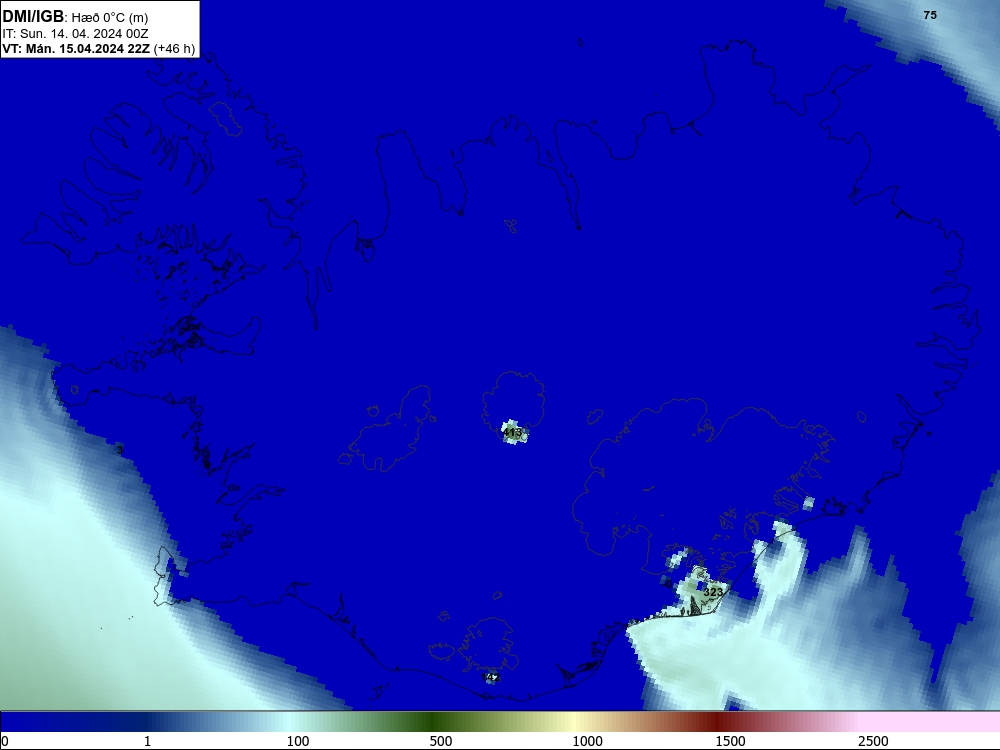Image resolution: width=1000 pixels, height=750 pixels.
Task: Select the 'IT: Sun. 14. 04. 2024 00Z' line
Action: point(75,34)
